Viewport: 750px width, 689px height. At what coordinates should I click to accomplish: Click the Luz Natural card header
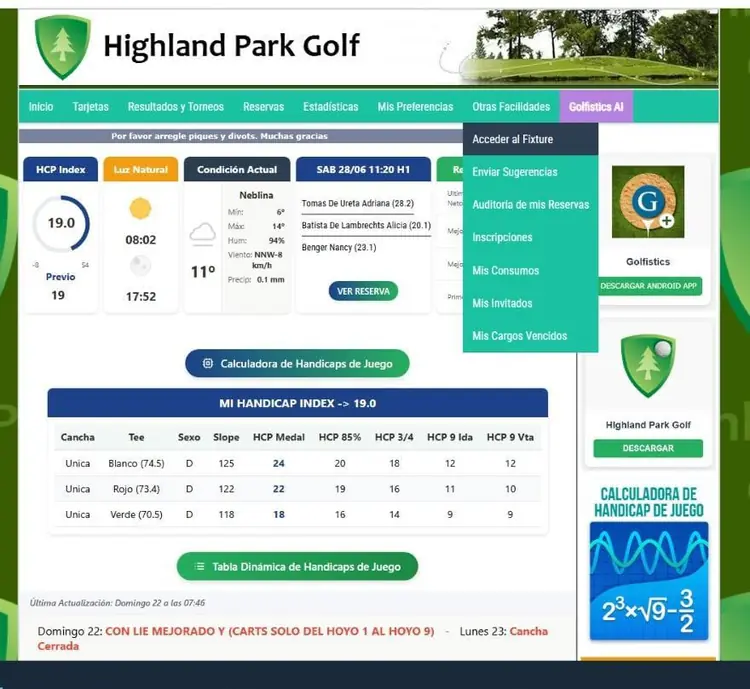click(141, 169)
